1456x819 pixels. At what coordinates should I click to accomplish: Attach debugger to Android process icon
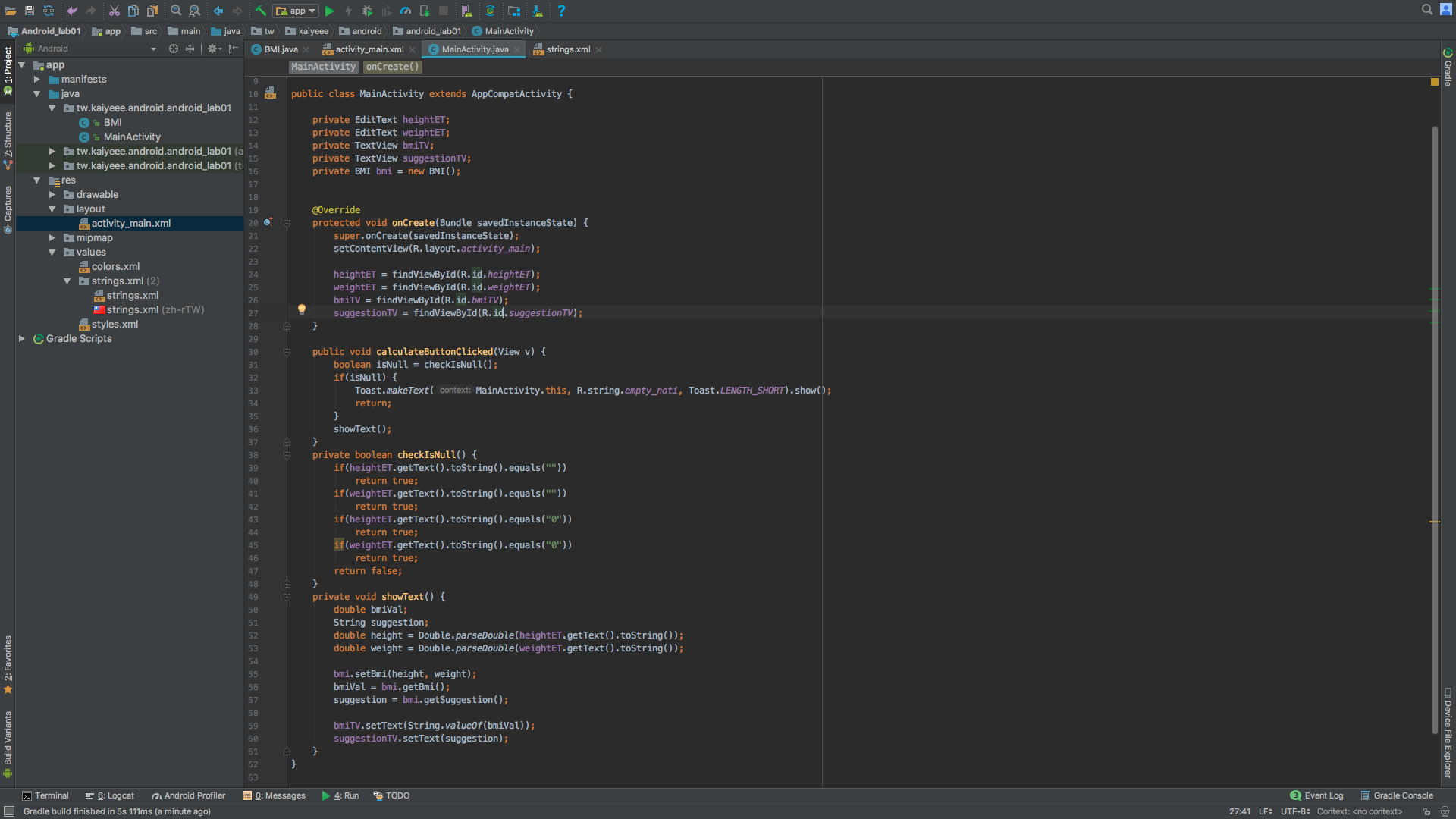pos(425,11)
